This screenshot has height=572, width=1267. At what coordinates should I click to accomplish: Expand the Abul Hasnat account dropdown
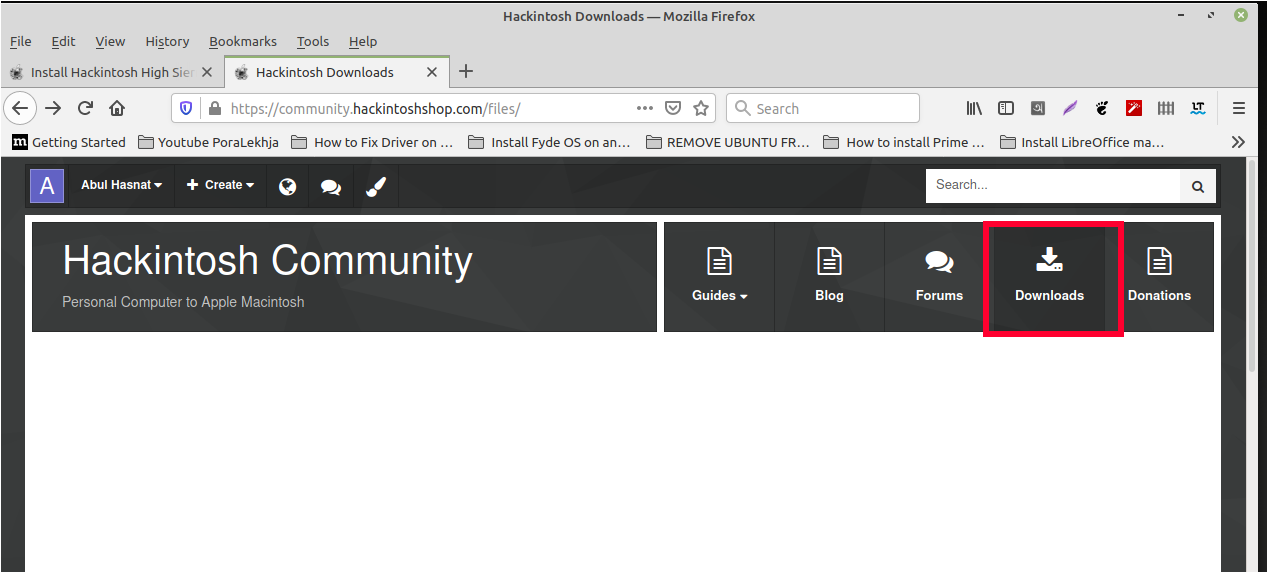[x=121, y=185]
